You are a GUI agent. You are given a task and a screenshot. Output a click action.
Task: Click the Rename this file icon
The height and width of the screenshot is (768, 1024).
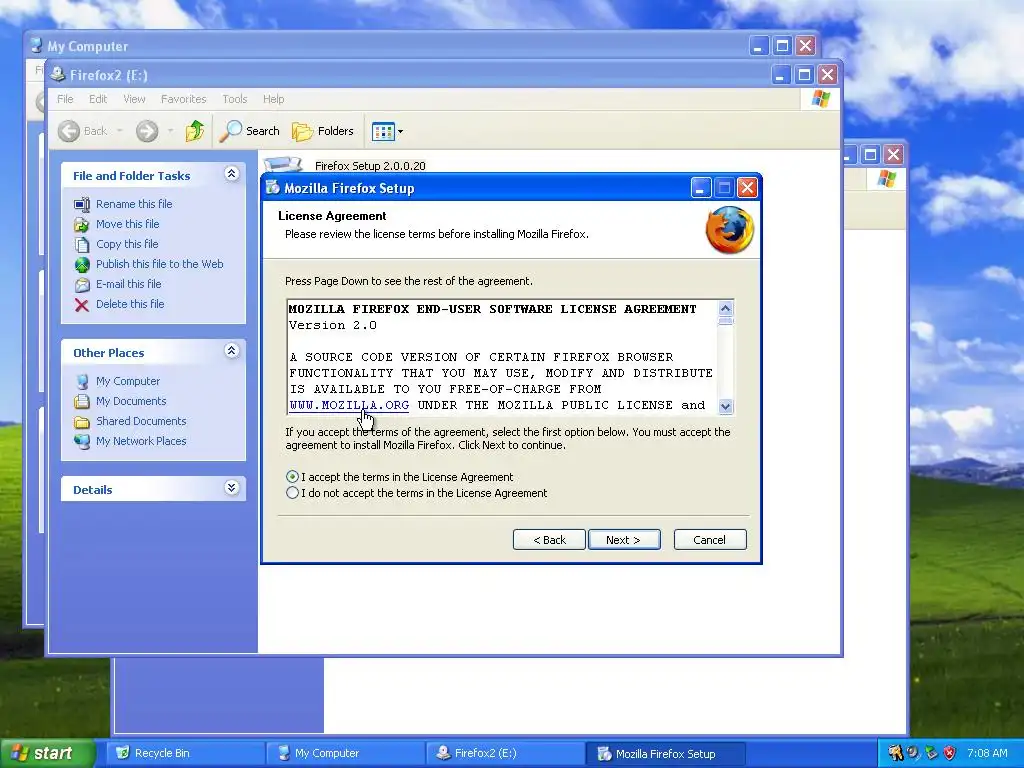pos(82,204)
